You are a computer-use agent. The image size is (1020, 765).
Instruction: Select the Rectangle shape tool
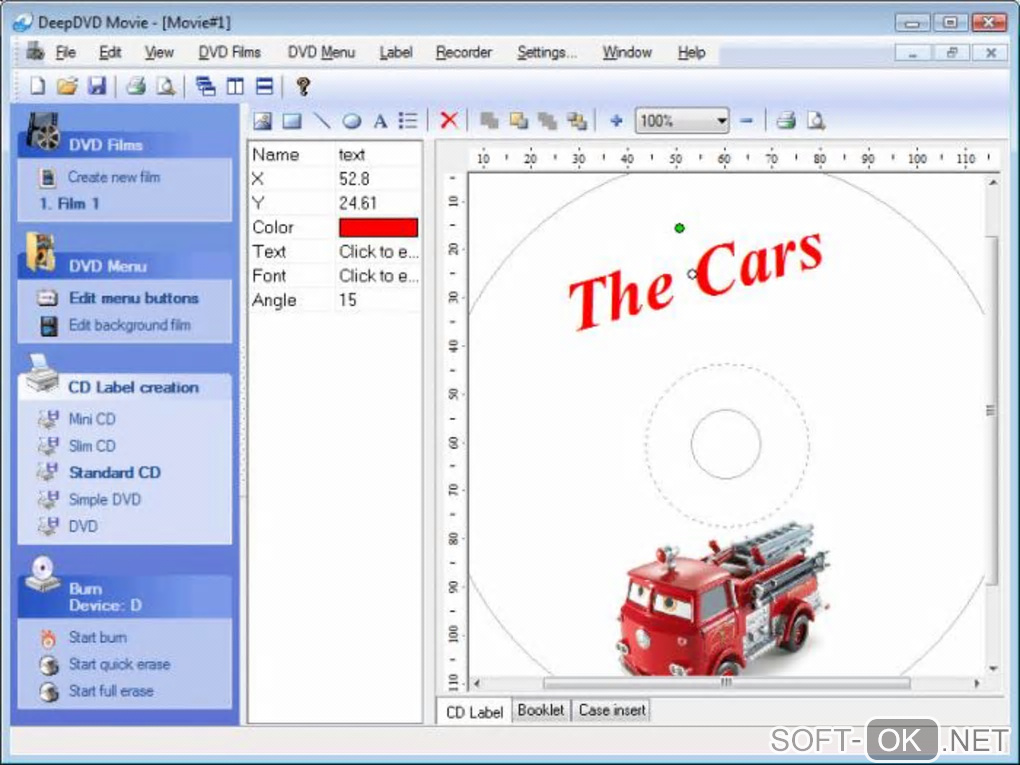[292, 121]
